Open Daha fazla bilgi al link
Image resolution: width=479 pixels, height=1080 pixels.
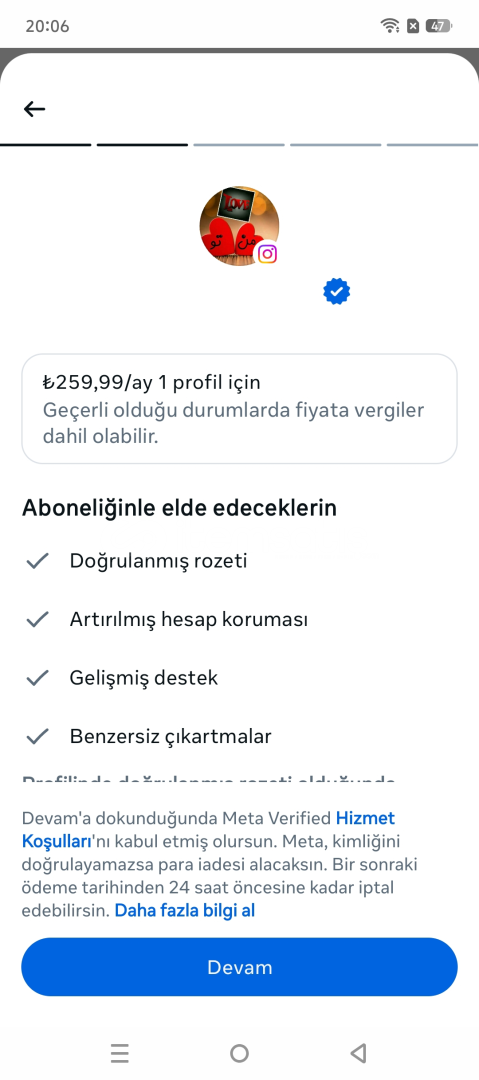tap(185, 911)
